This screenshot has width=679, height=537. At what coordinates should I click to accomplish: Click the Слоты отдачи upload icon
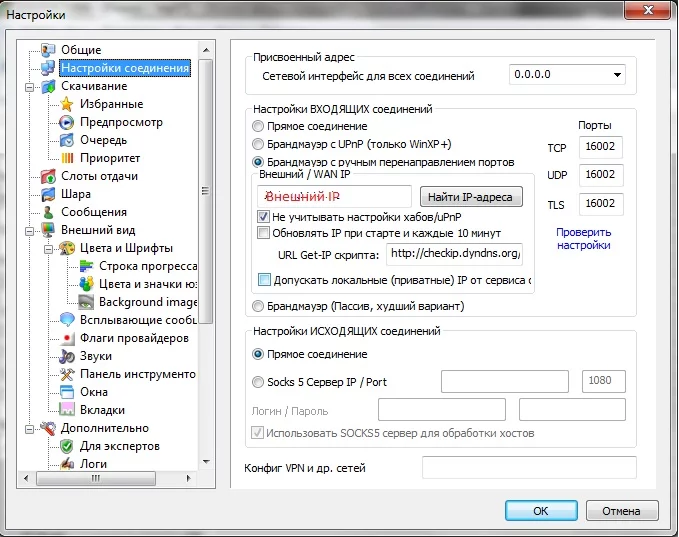[x=48, y=176]
